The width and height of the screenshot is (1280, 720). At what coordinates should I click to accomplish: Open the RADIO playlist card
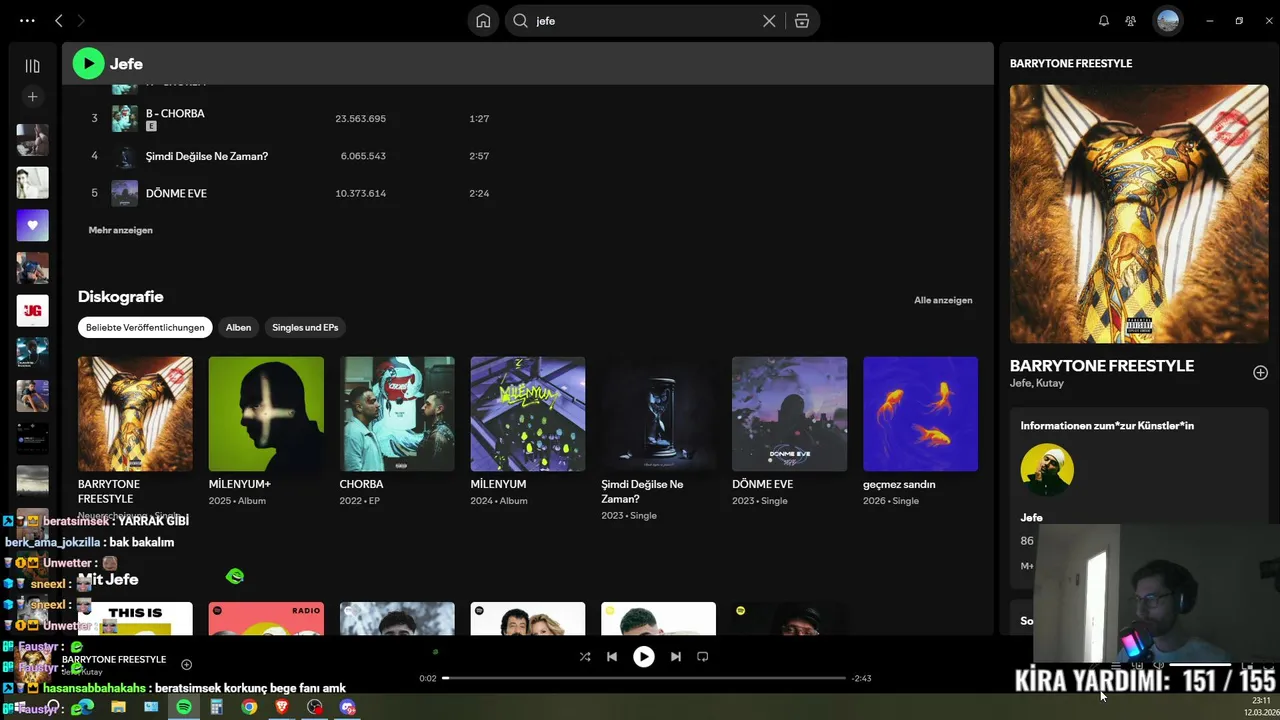266,618
